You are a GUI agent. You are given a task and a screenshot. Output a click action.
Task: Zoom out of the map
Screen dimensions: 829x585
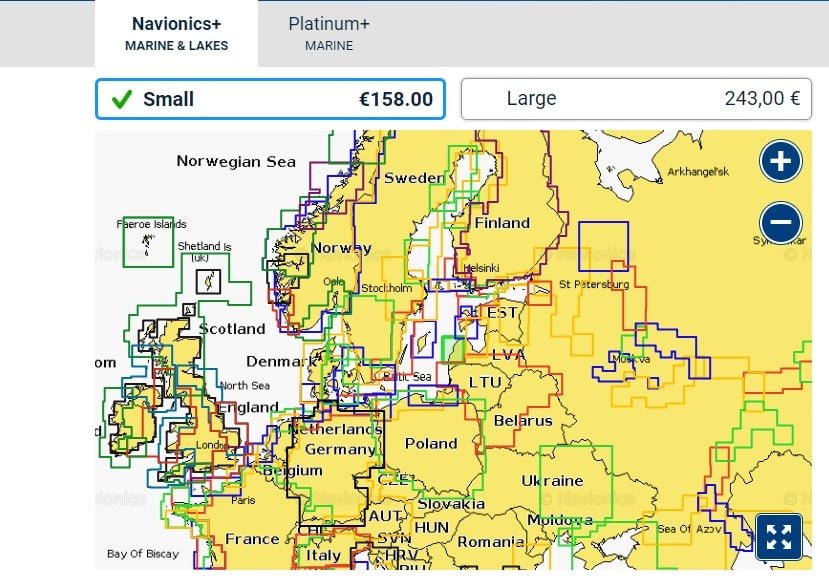(x=780, y=222)
